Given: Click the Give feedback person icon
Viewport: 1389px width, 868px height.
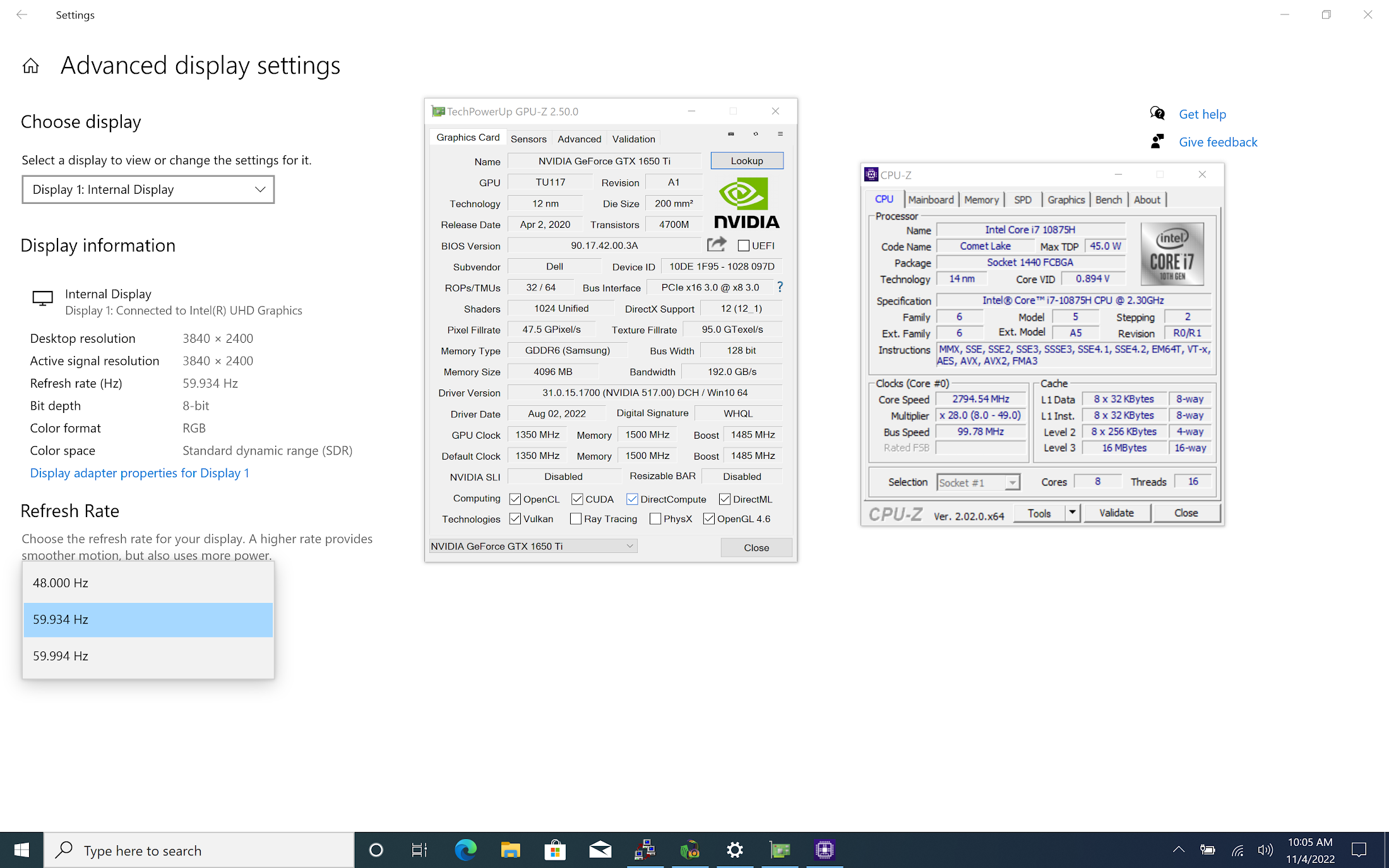Looking at the screenshot, I should [x=1157, y=141].
